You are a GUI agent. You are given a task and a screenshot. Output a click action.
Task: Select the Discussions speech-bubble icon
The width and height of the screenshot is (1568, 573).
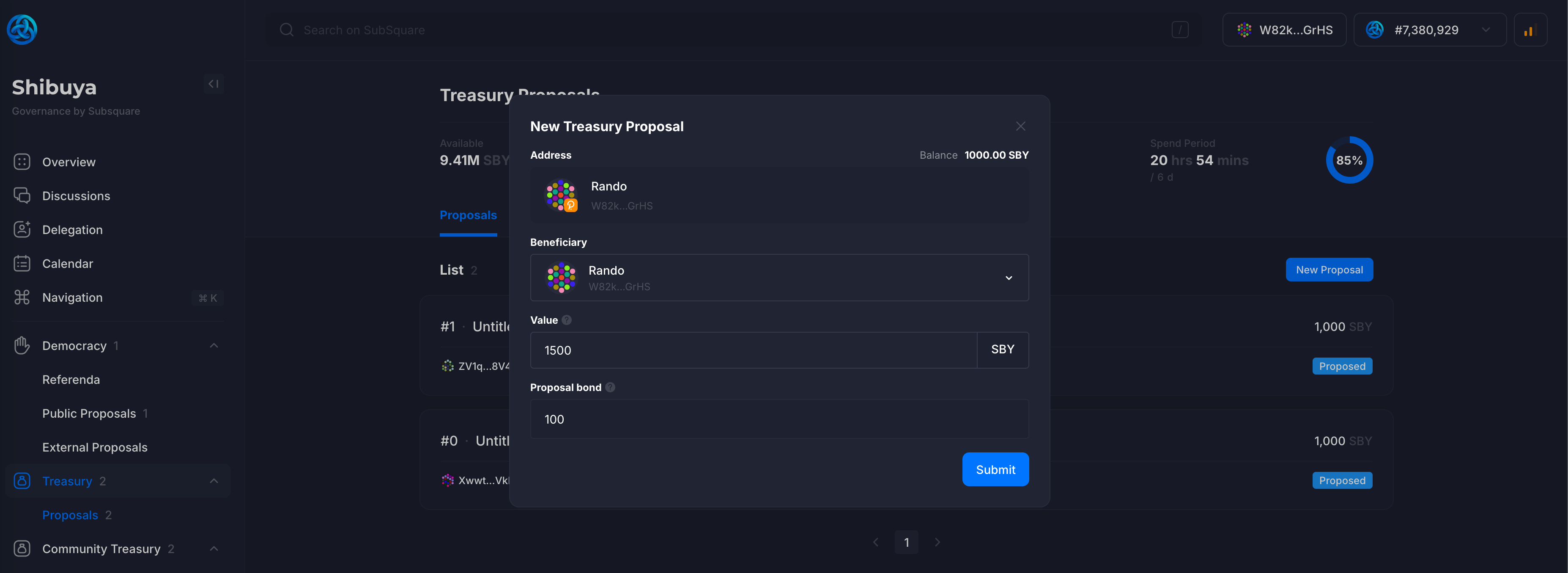click(22, 196)
